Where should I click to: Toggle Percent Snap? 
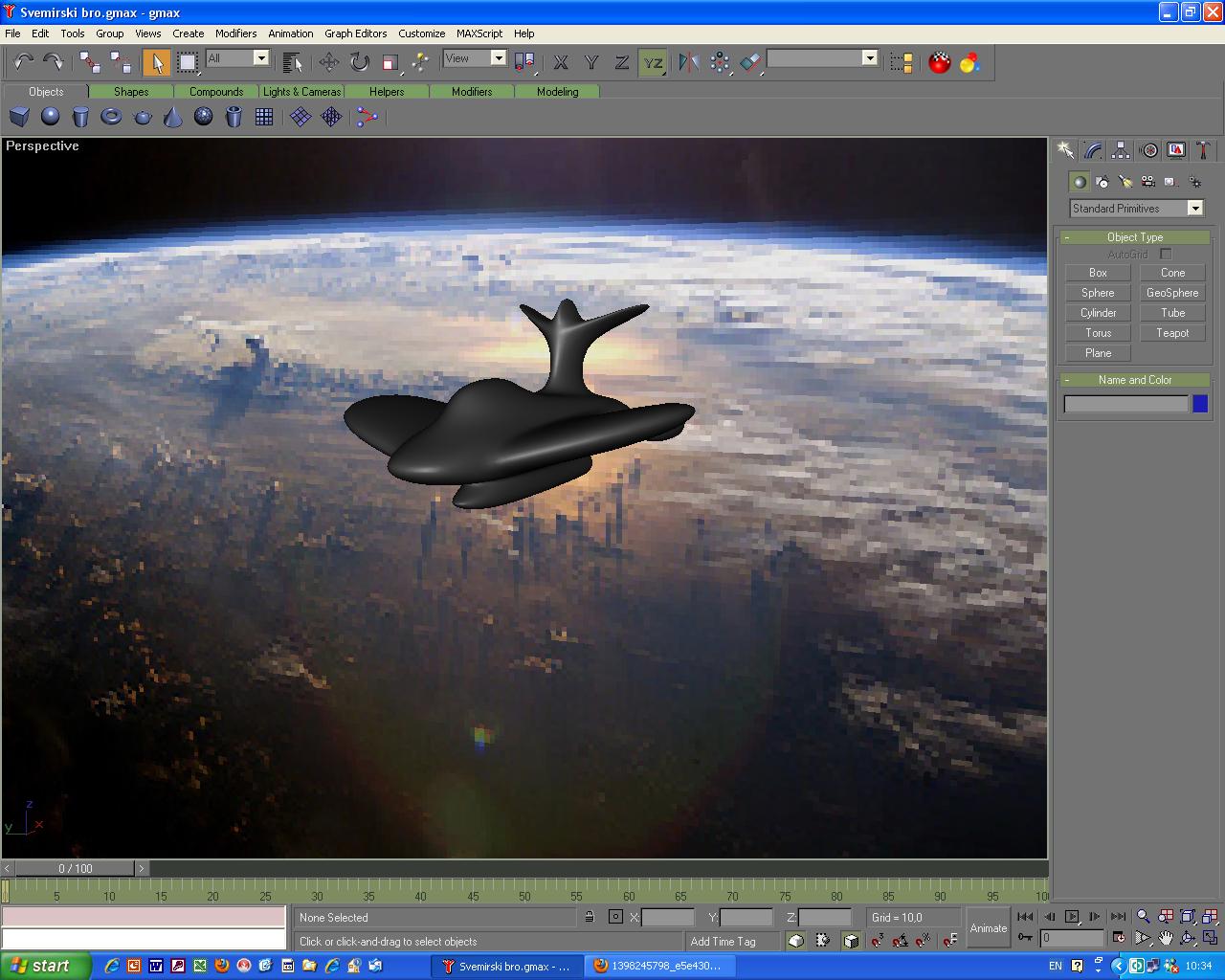tap(923, 941)
